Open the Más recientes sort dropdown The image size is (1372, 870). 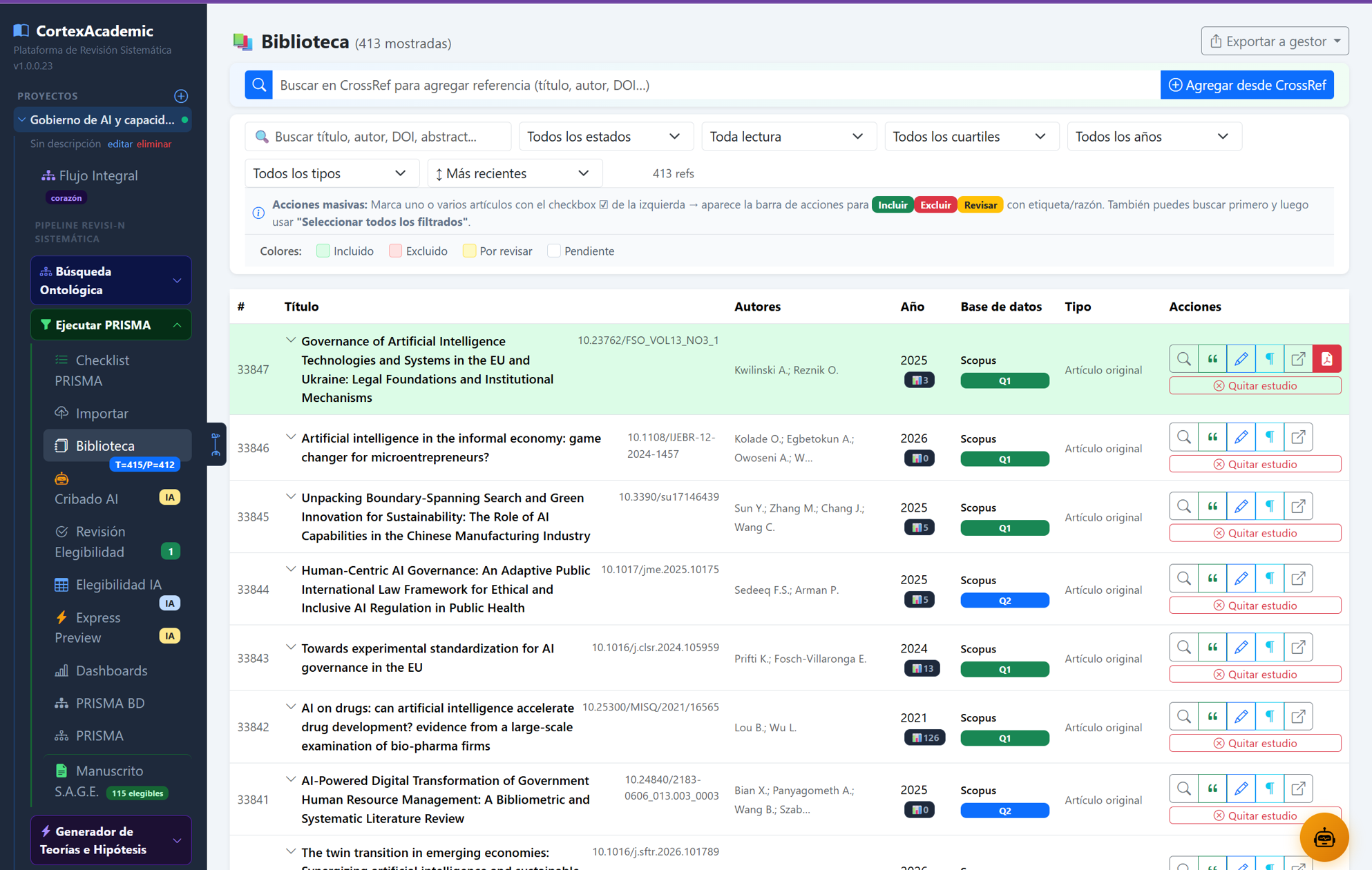(x=515, y=173)
